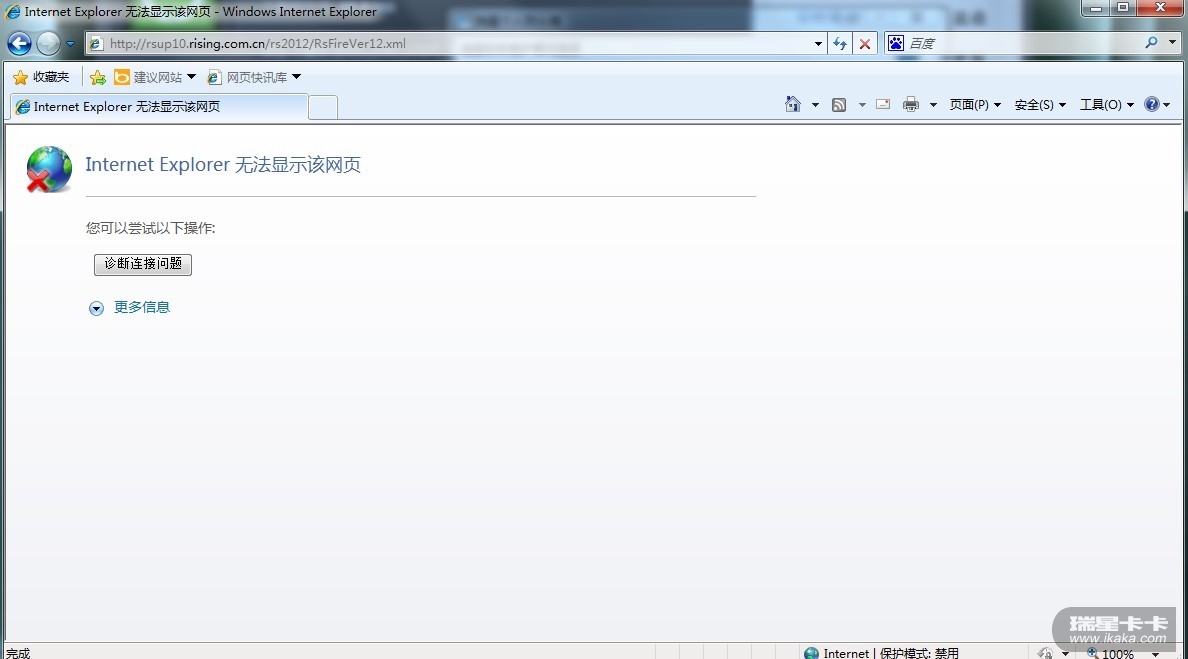
Task: Expand the Print options dropdown arrow
Action: (933, 105)
